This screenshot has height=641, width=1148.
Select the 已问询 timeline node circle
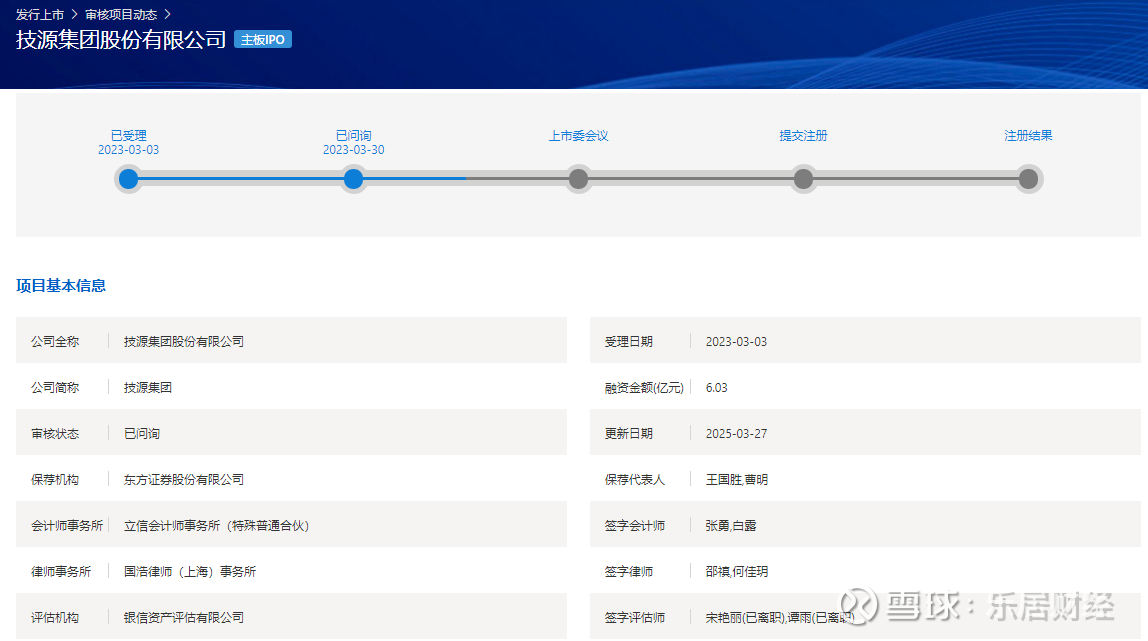[354, 179]
